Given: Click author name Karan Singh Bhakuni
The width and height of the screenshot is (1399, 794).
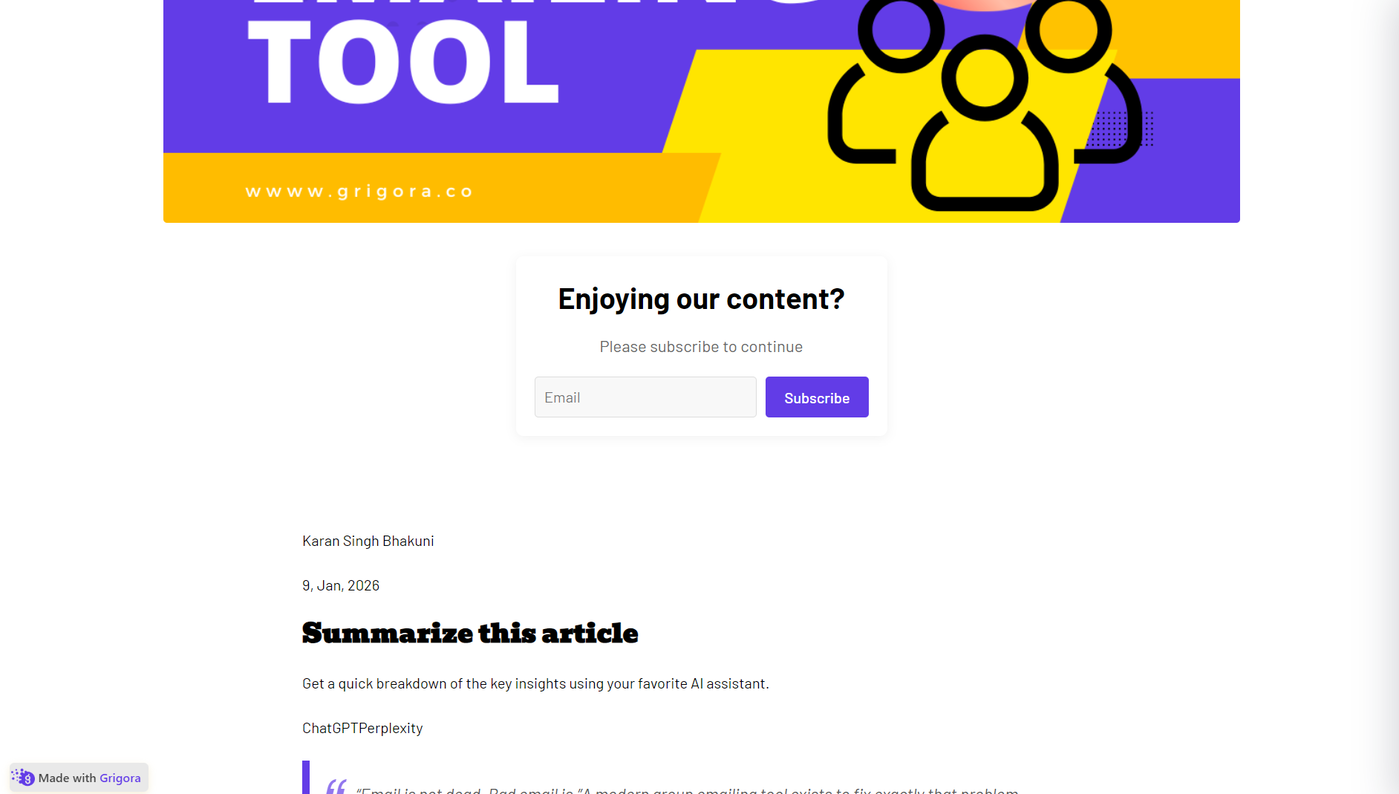Looking at the screenshot, I should [x=368, y=541].
